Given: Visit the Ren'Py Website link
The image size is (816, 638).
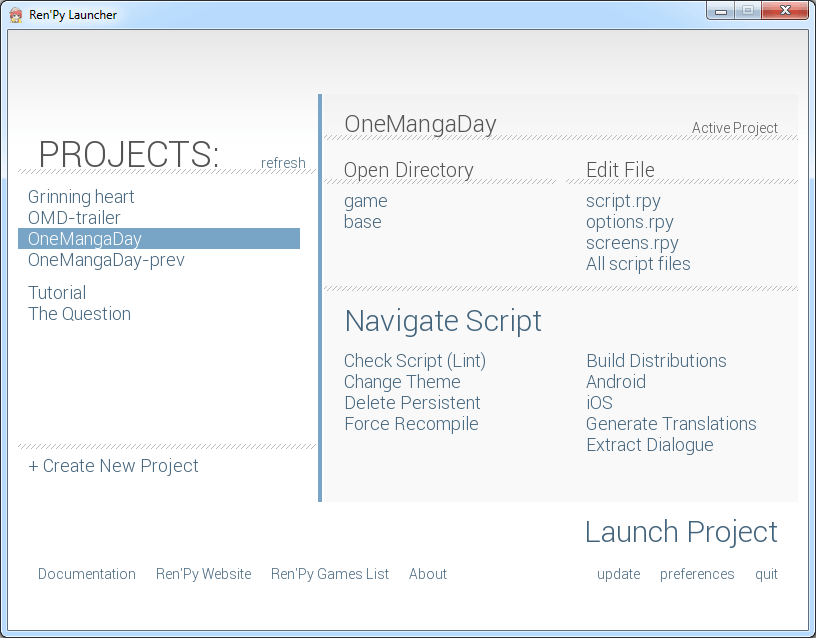Looking at the screenshot, I should [x=203, y=574].
